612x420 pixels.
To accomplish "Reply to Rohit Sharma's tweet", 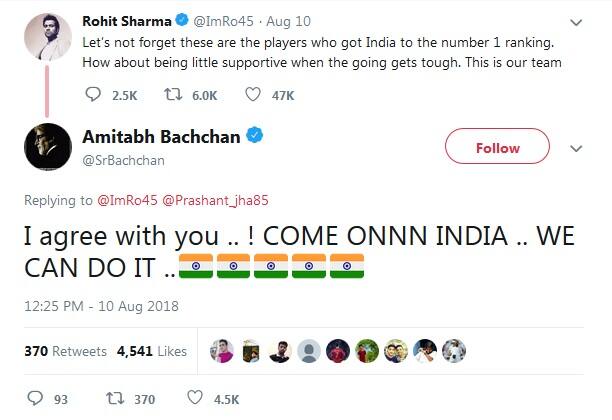I will 94,94.
